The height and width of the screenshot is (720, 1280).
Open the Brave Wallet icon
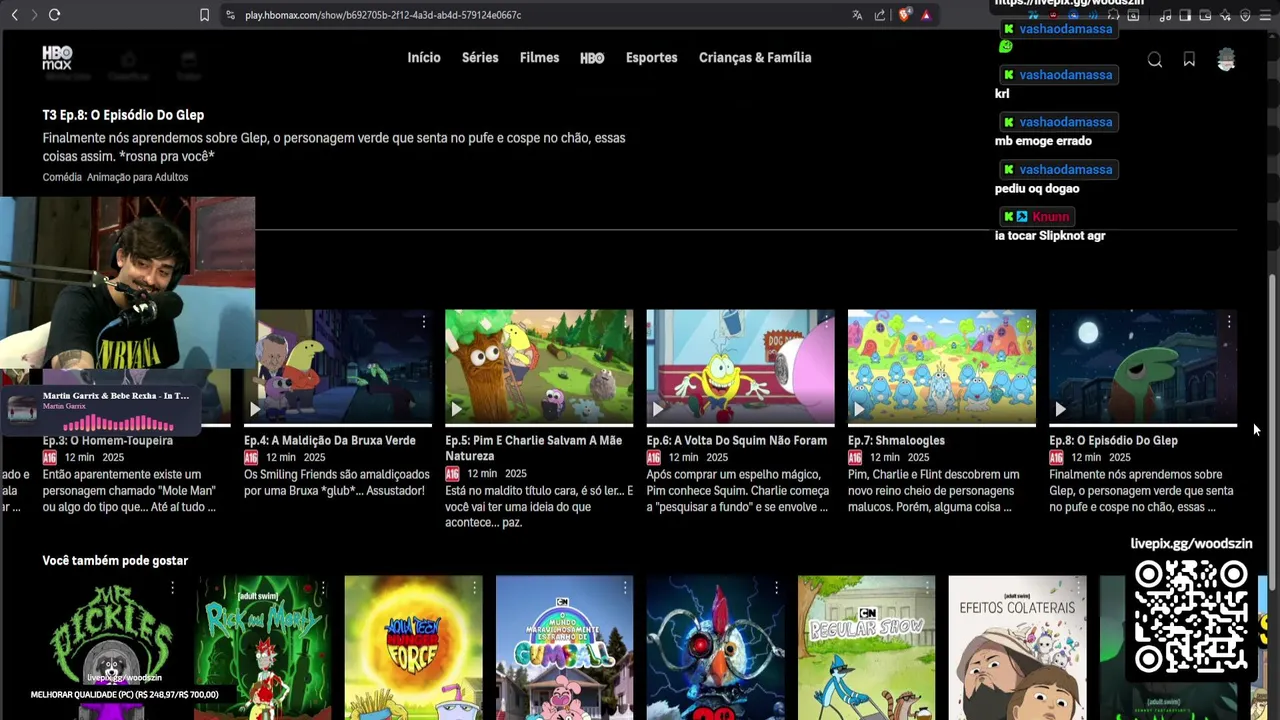[1205, 15]
